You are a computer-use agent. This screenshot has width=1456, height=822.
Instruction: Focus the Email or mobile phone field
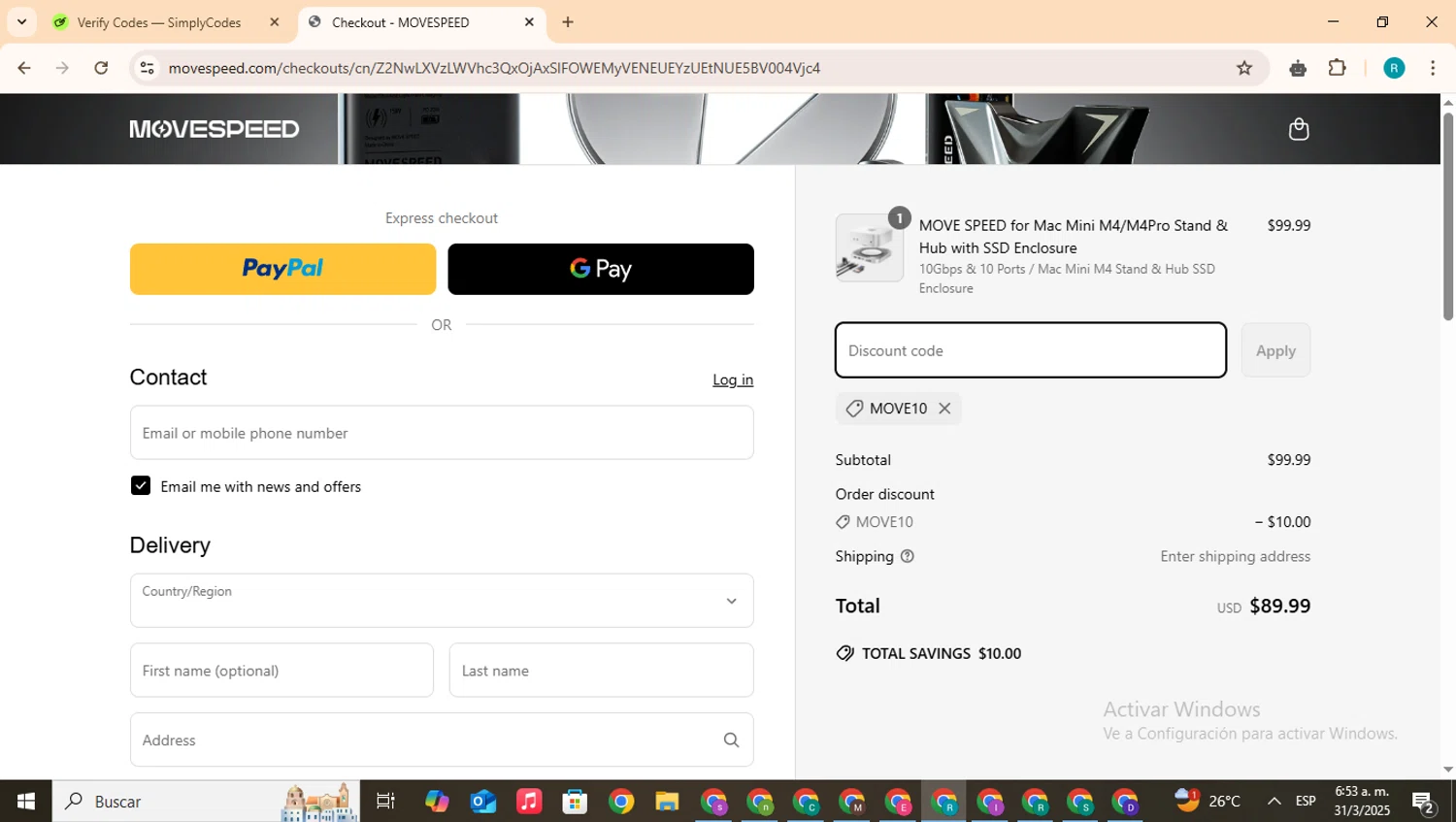point(442,433)
